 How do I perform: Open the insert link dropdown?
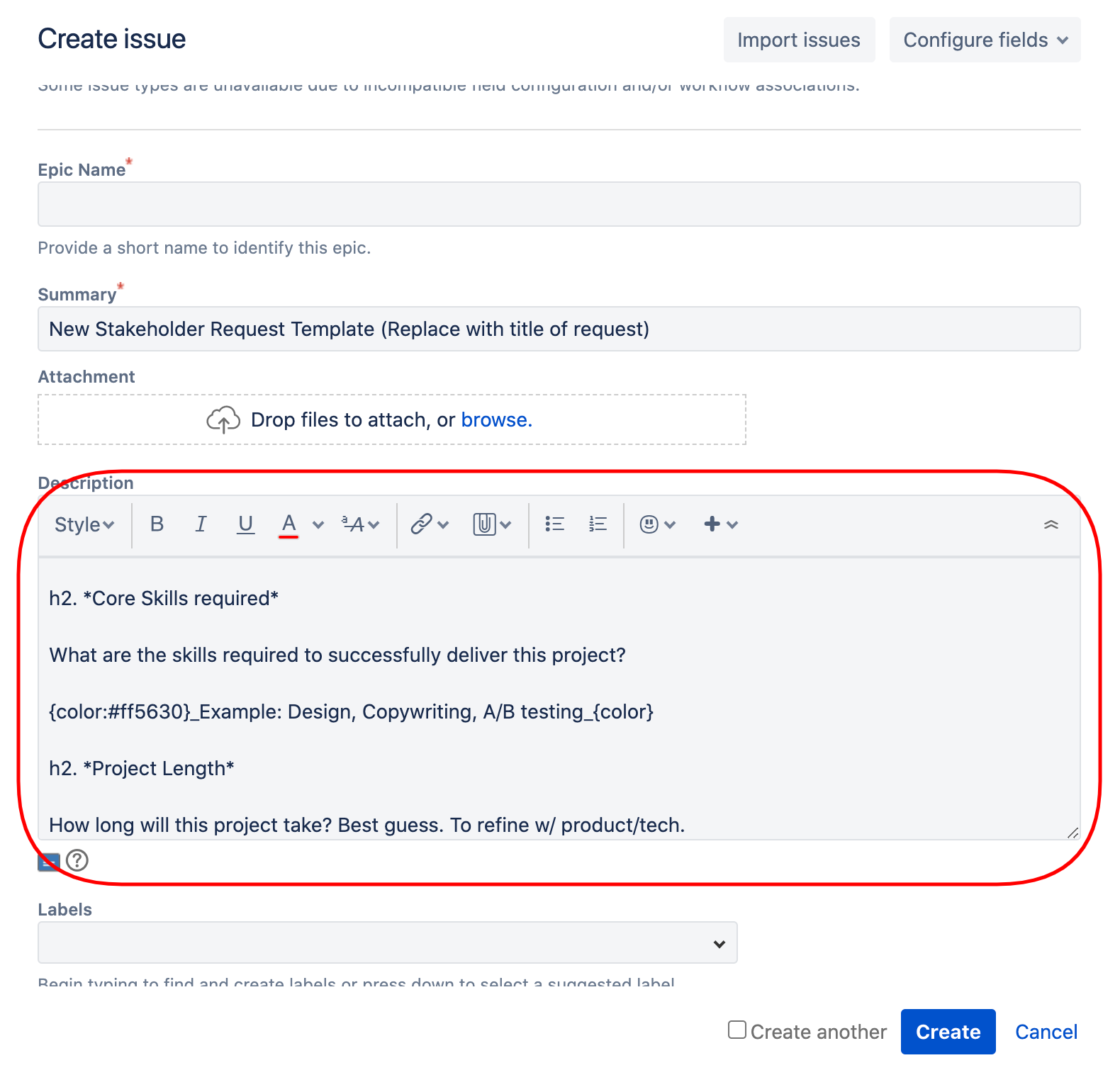(x=430, y=524)
